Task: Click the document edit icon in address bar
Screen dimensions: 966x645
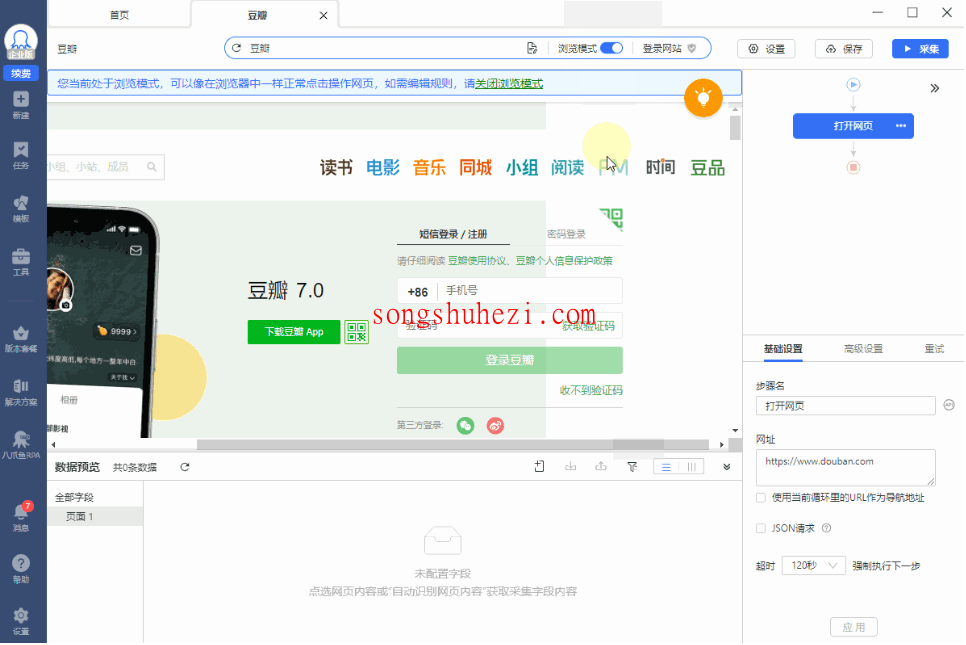Action: pos(532,48)
